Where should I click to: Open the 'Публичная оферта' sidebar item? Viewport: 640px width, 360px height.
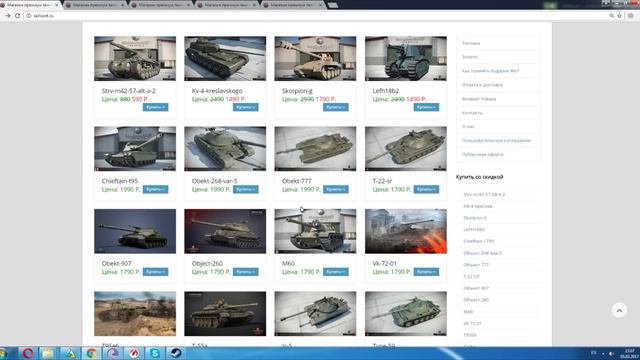pos(498,154)
